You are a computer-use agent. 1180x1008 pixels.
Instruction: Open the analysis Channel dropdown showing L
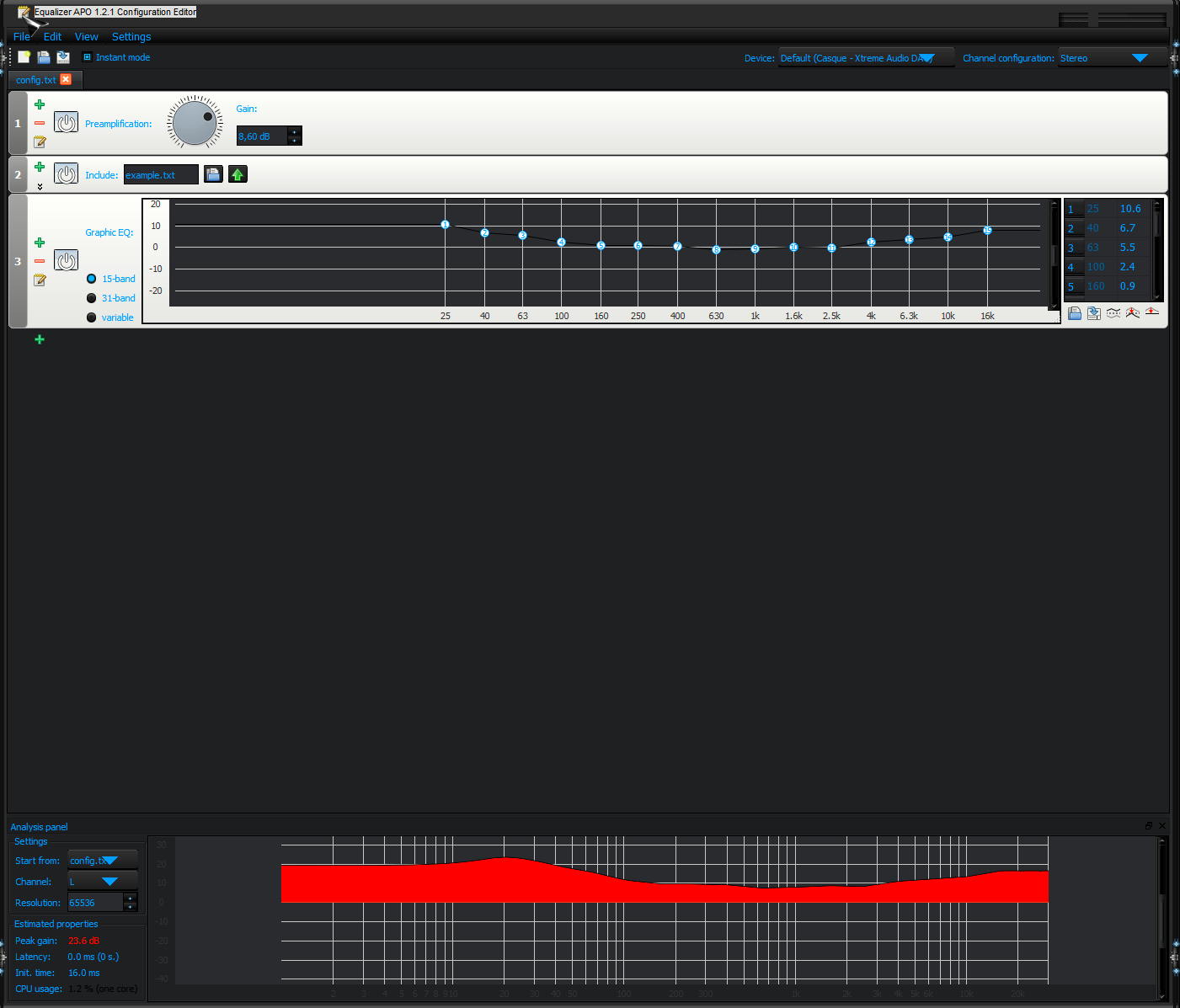(x=102, y=882)
